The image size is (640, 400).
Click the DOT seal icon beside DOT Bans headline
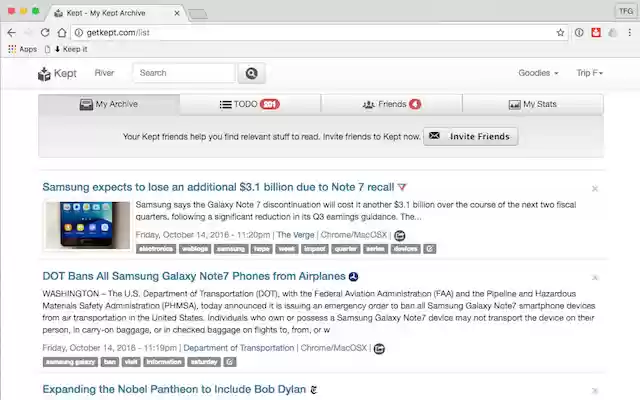pos(353,277)
